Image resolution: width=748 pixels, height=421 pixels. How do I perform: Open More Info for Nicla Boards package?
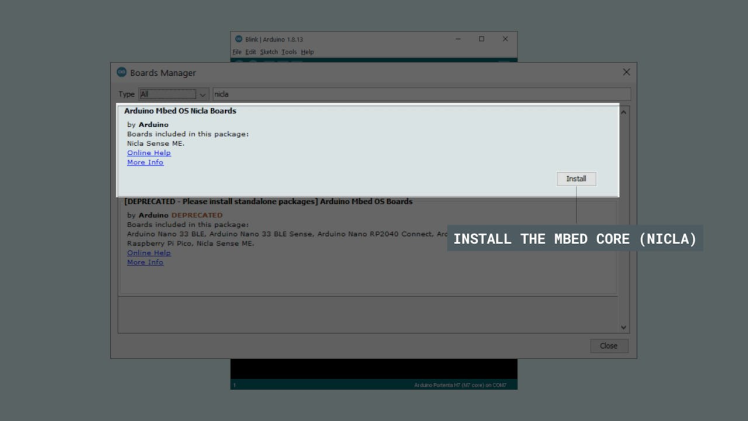(145, 162)
